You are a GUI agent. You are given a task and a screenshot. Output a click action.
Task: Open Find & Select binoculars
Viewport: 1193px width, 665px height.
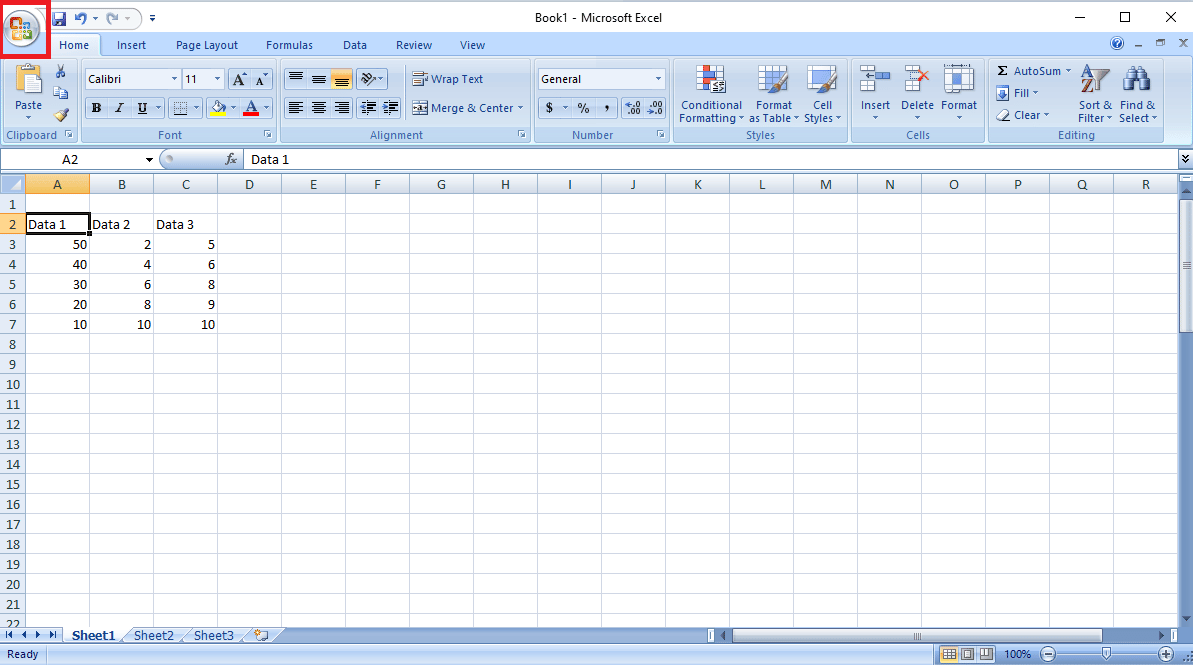click(1137, 95)
